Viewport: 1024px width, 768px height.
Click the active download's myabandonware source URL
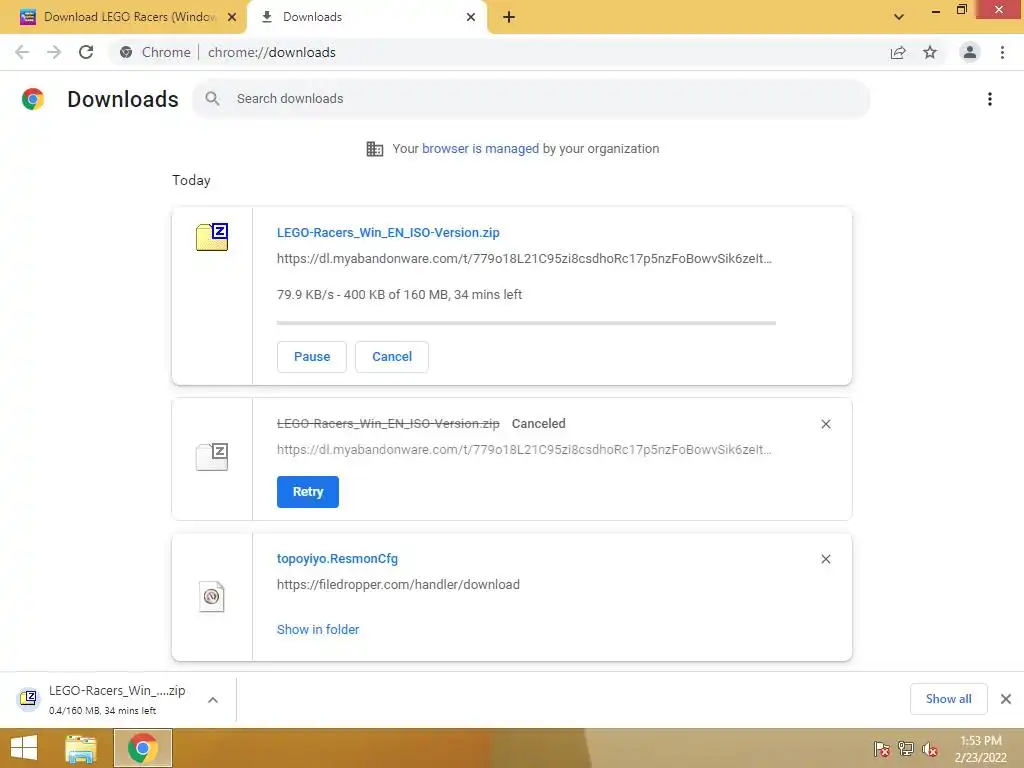tap(524, 259)
